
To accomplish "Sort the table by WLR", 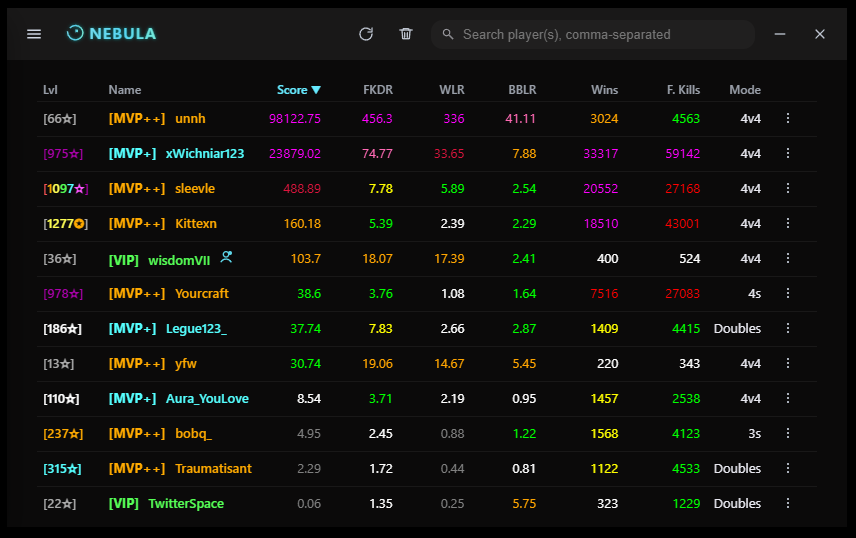I will coord(451,90).
